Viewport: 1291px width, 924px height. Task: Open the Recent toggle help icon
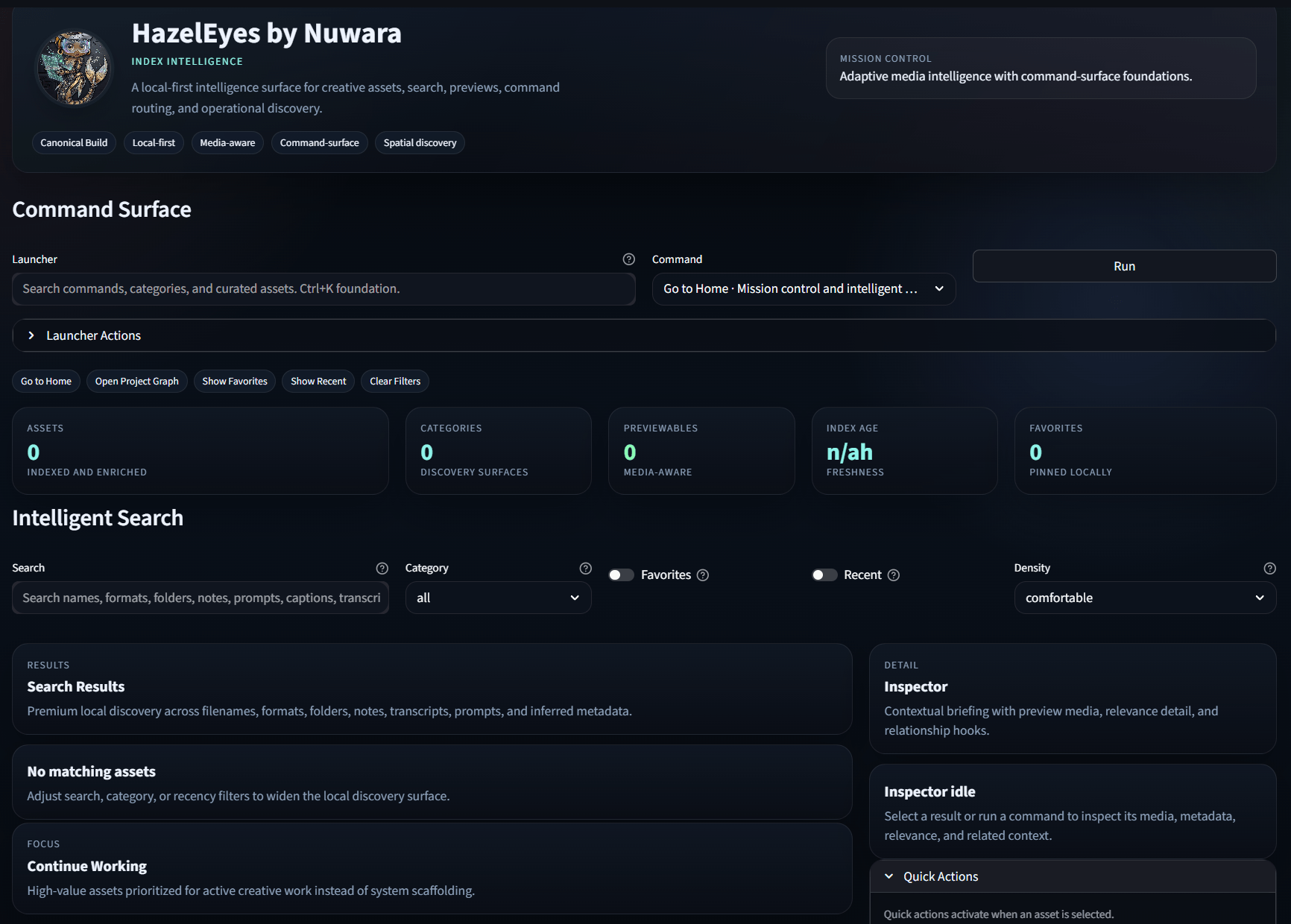pos(893,575)
